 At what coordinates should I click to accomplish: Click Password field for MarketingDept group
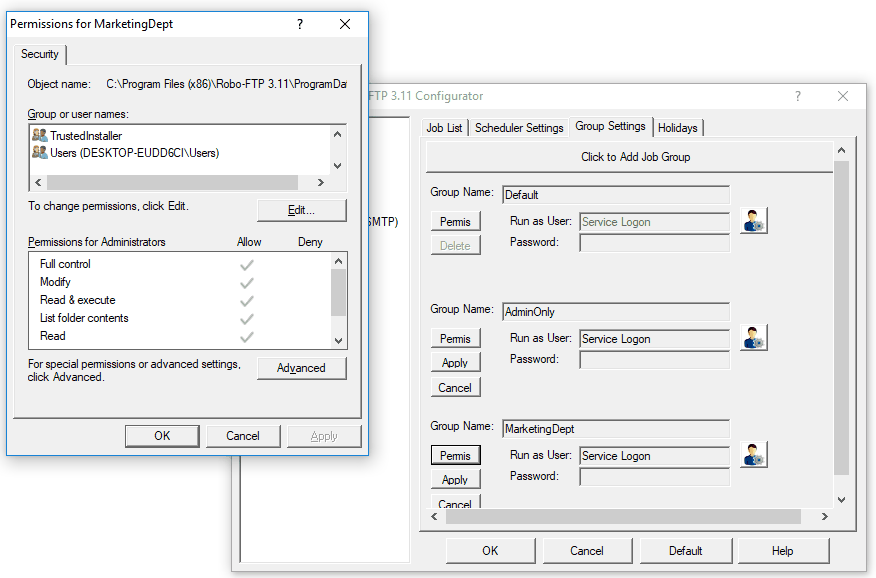pyautogui.click(x=654, y=477)
